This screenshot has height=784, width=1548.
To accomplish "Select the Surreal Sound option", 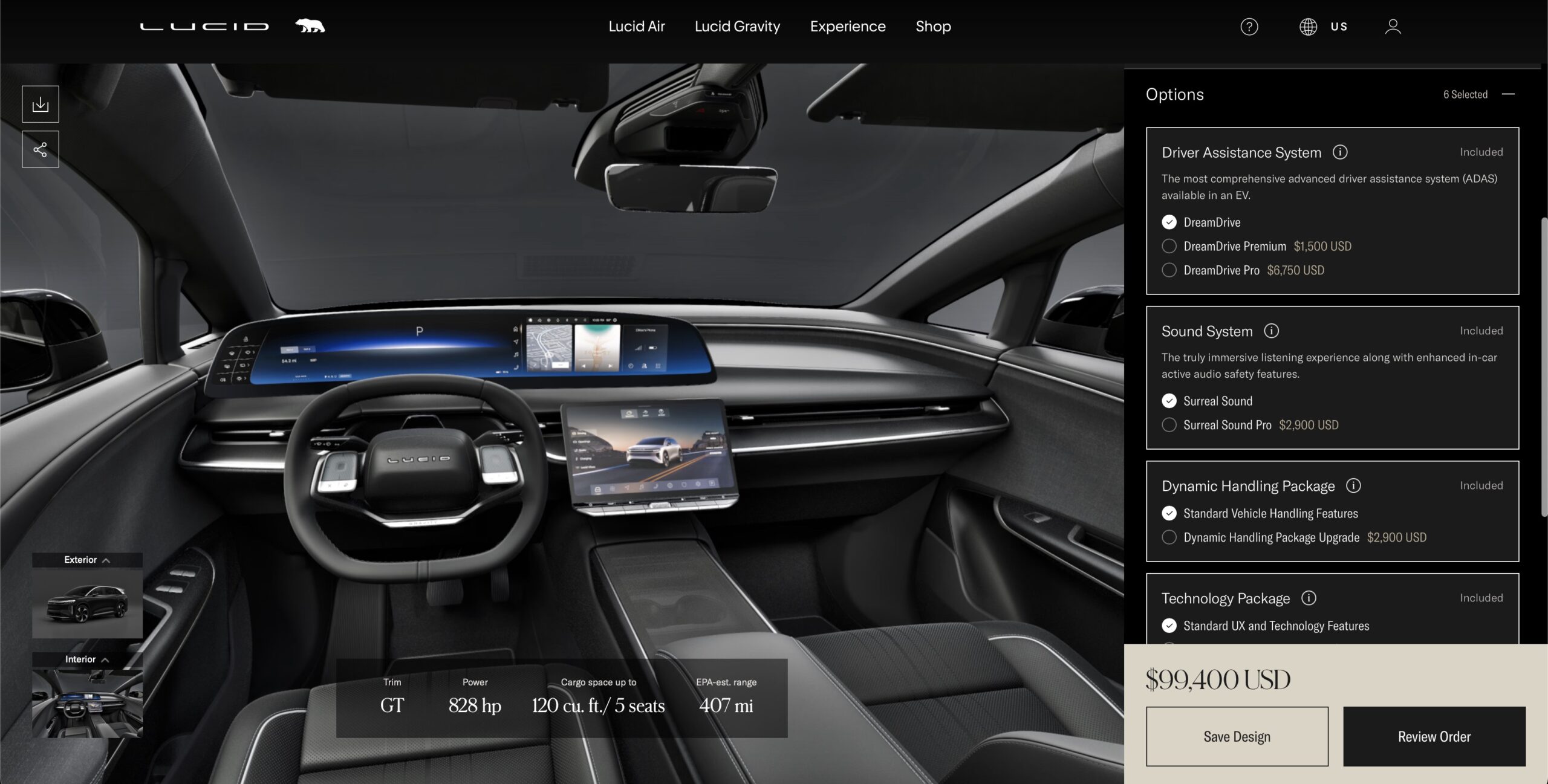I will [x=1169, y=401].
